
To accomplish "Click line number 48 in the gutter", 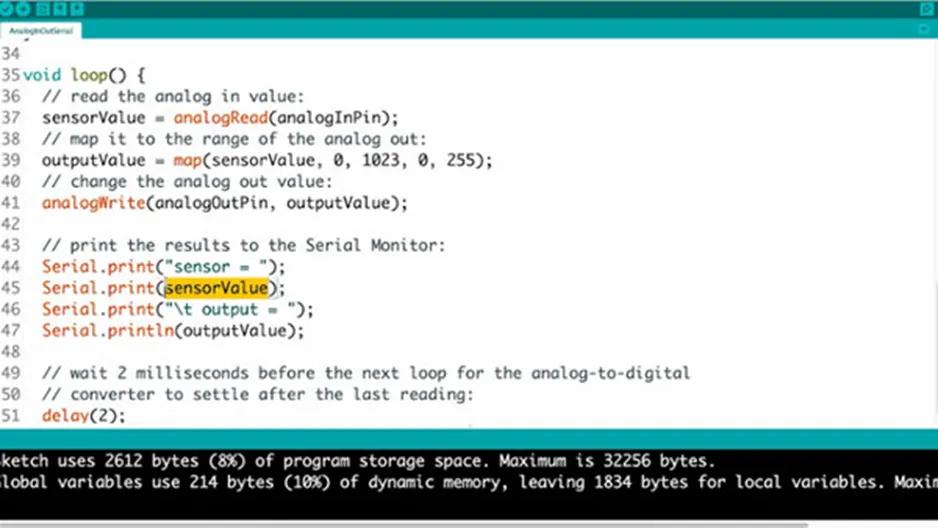I will 10,352.
